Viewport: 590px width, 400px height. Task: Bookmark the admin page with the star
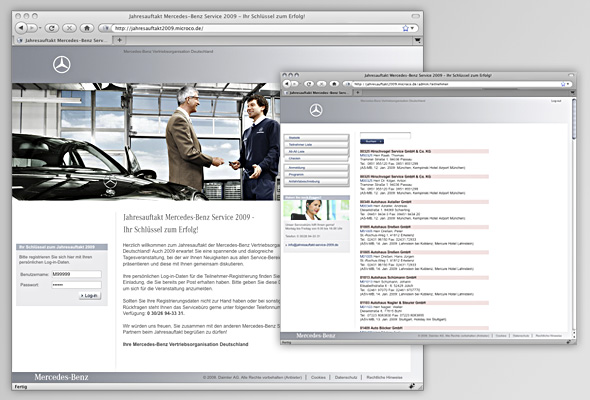pyautogui.click(x=563, y=84)
